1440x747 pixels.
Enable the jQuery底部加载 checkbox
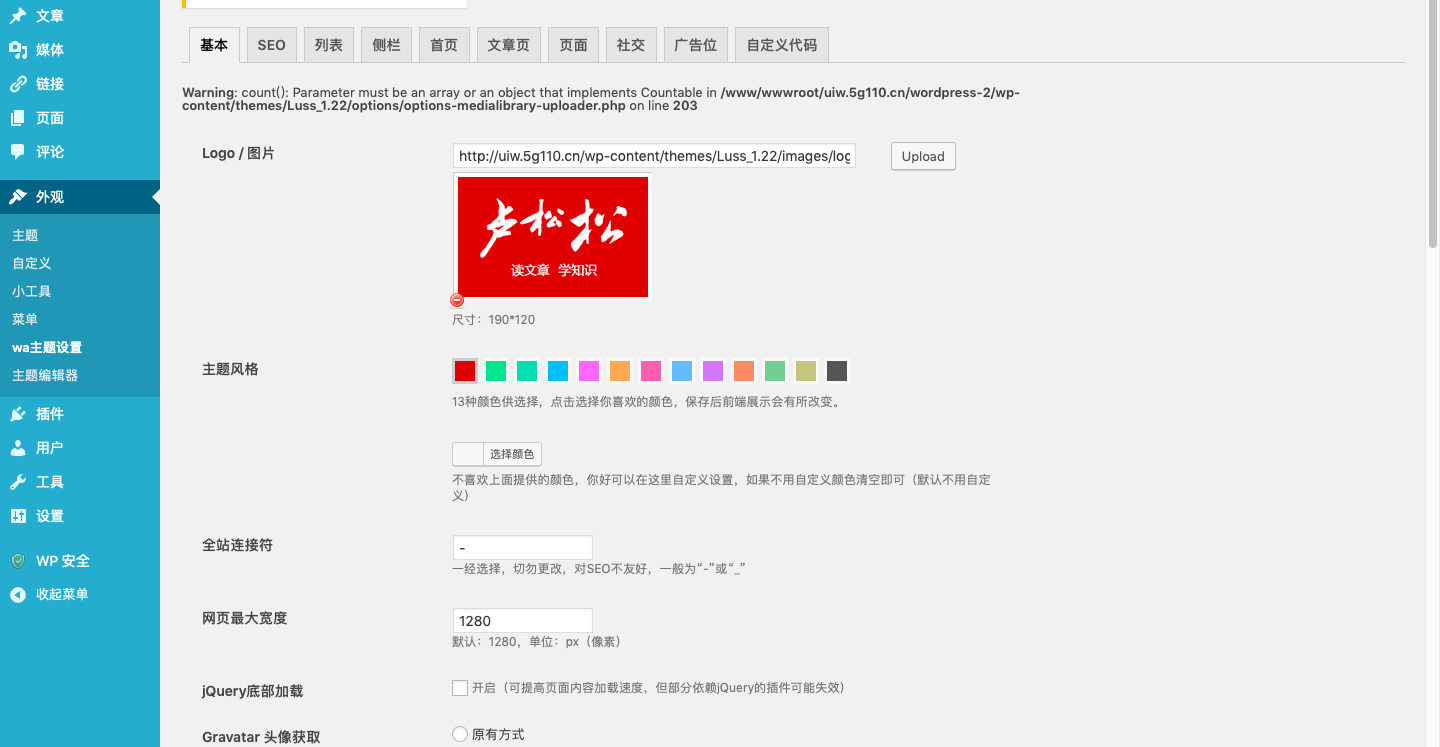460,688
